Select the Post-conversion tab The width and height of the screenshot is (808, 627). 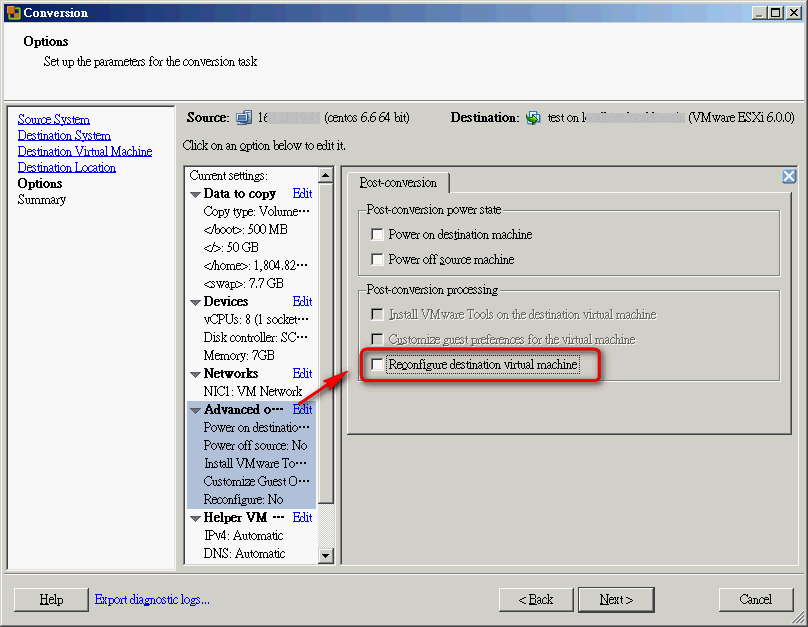pyautogui.click(x=398, y=183)
